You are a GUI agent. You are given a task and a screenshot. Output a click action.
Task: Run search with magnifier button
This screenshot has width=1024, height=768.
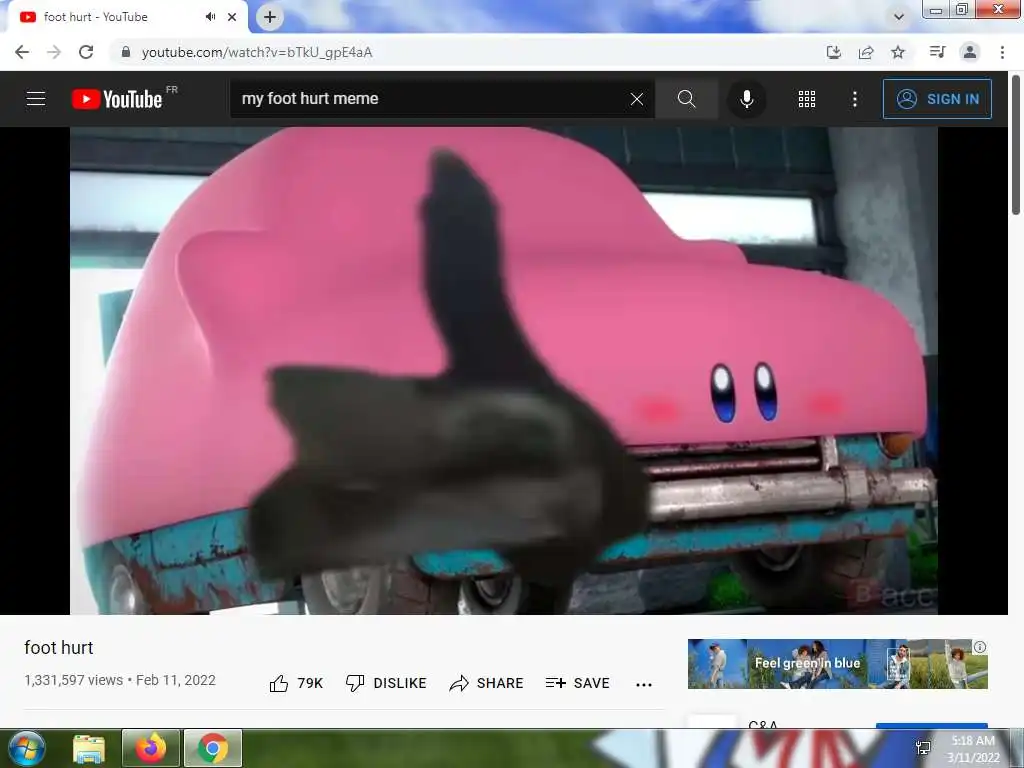click(x=686, y=99)
